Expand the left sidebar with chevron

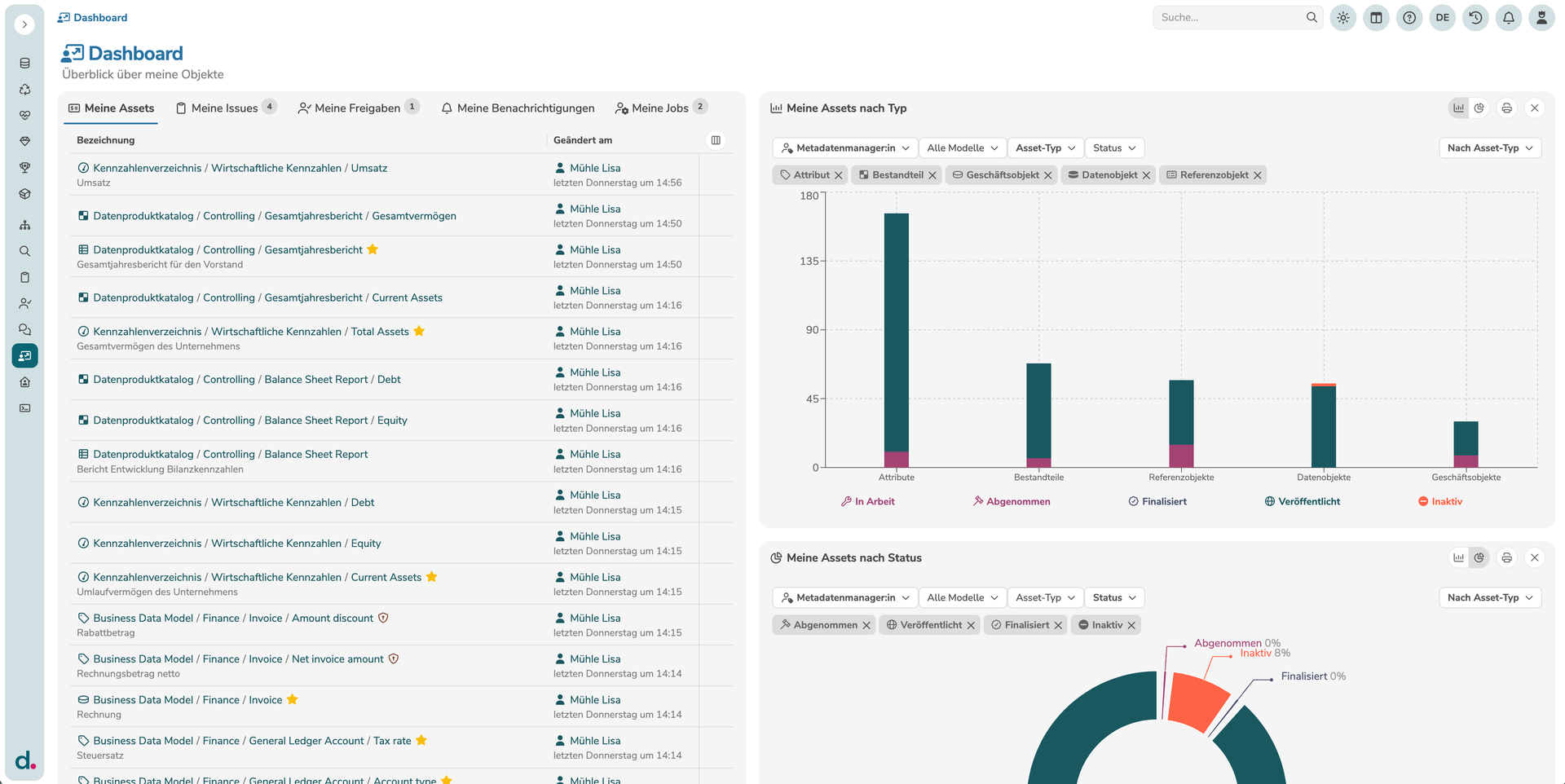coord(25,24)
